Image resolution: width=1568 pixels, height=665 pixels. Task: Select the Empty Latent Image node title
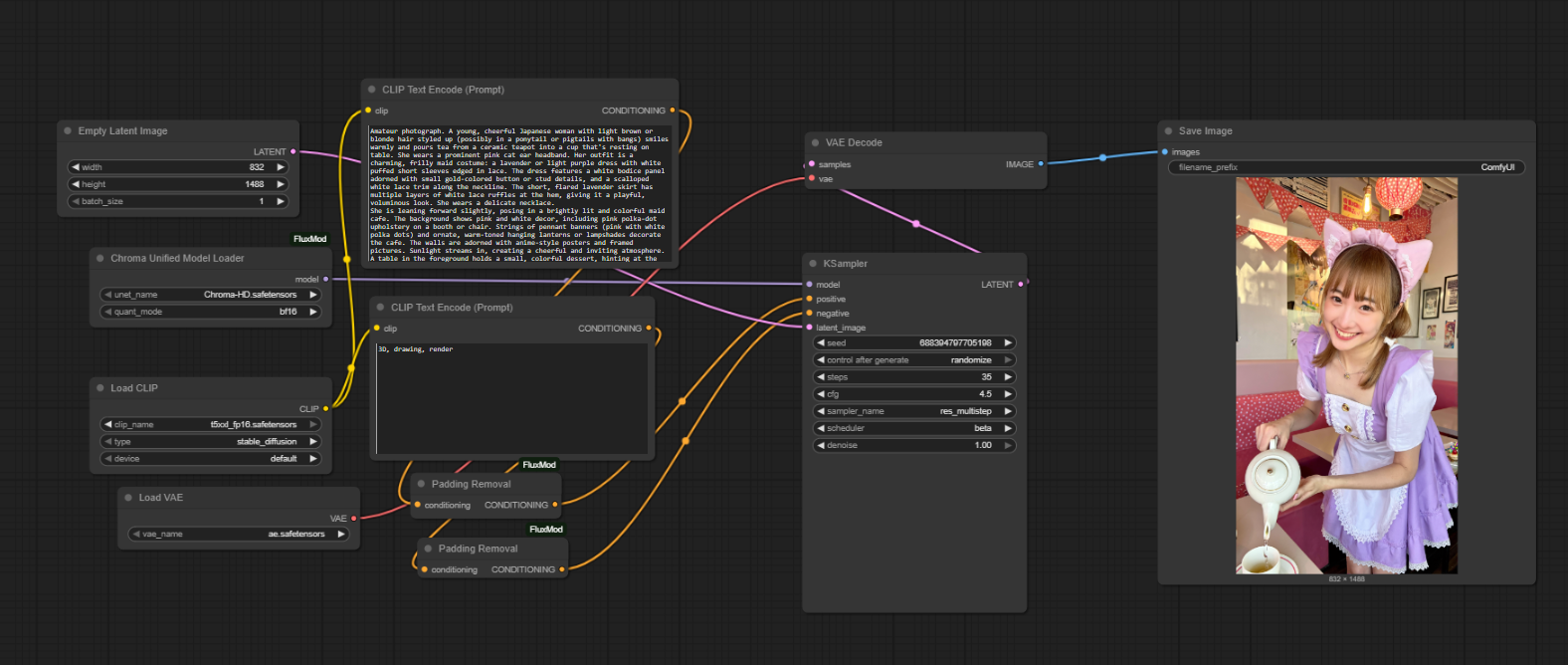coord(122,131)
